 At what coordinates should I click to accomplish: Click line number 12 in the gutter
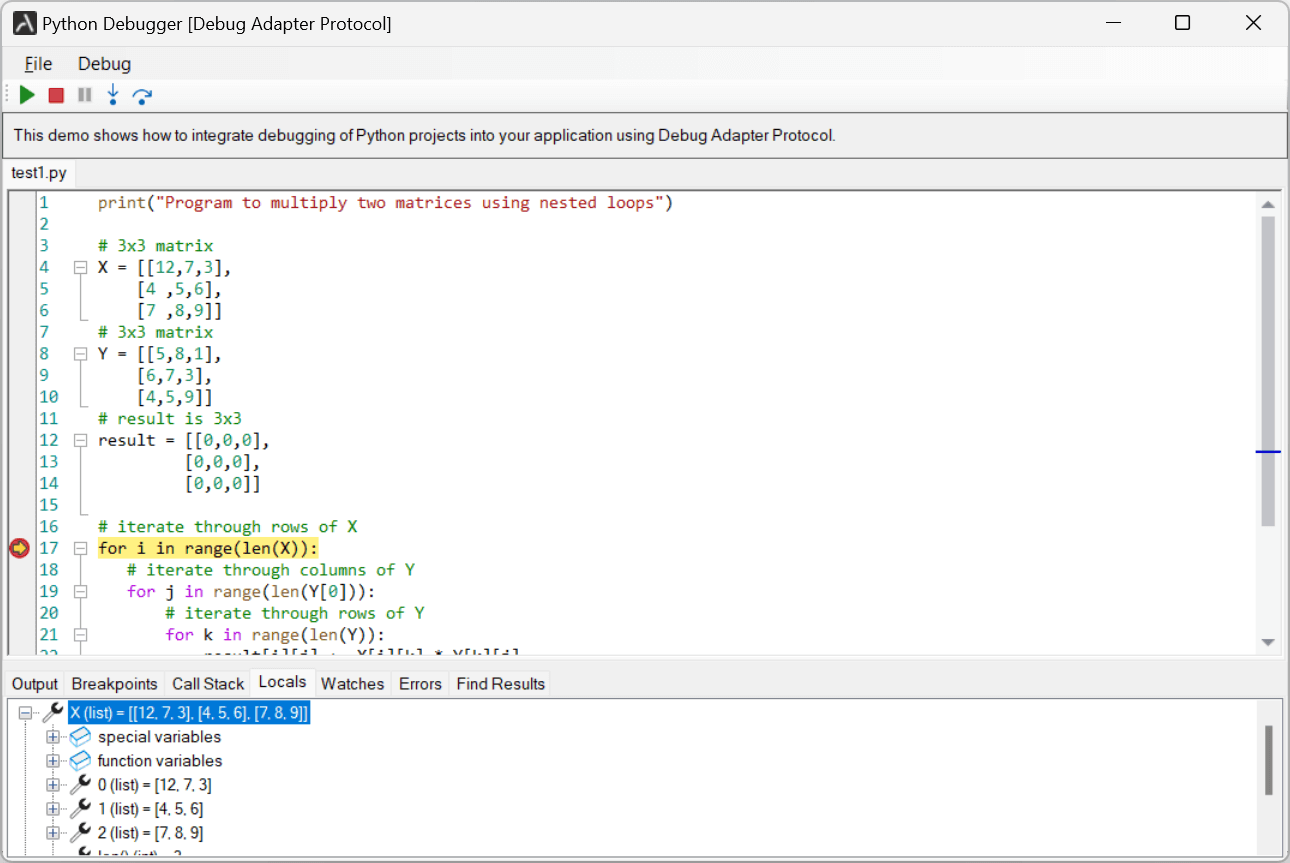coord(49,441)
